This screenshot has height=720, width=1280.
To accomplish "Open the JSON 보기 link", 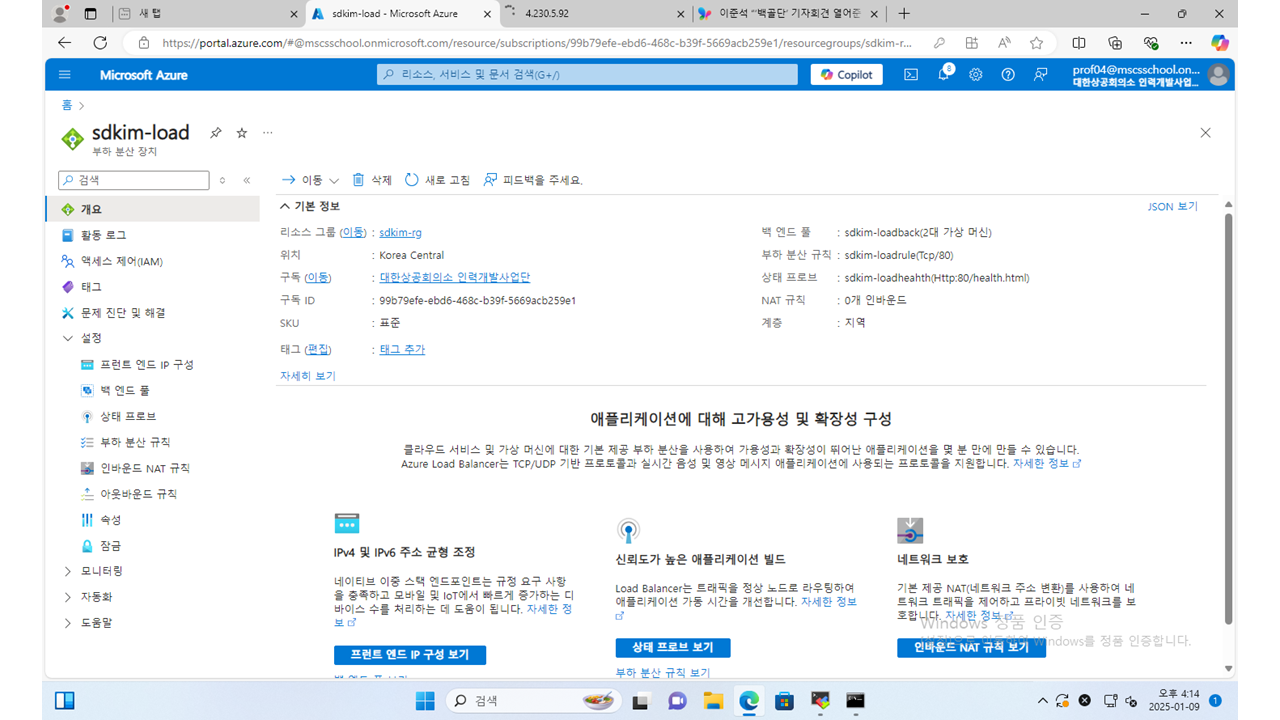I will tap(1172, 206).
